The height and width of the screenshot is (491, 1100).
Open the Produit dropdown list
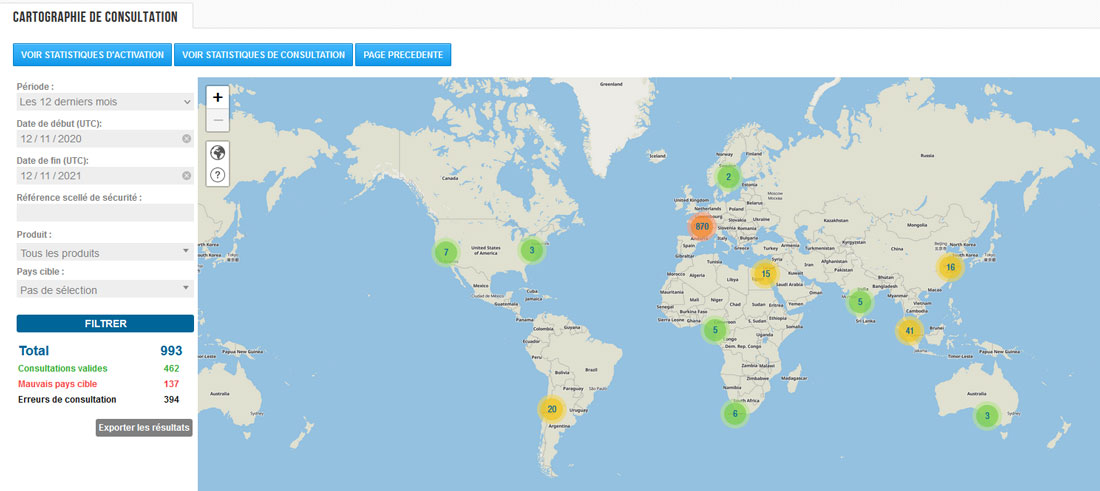click(105, 253)
